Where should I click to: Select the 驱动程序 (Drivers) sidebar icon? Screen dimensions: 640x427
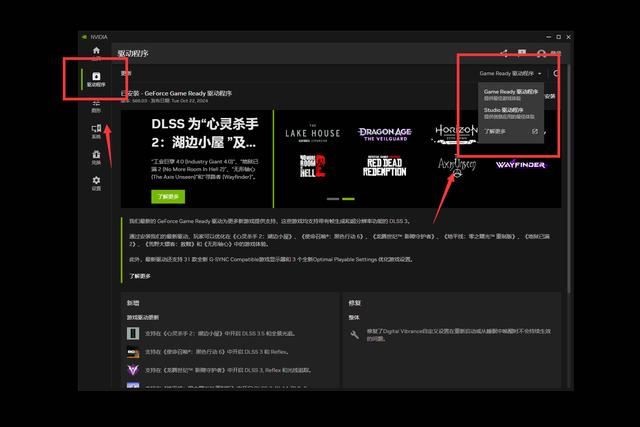tap(96, 78)
